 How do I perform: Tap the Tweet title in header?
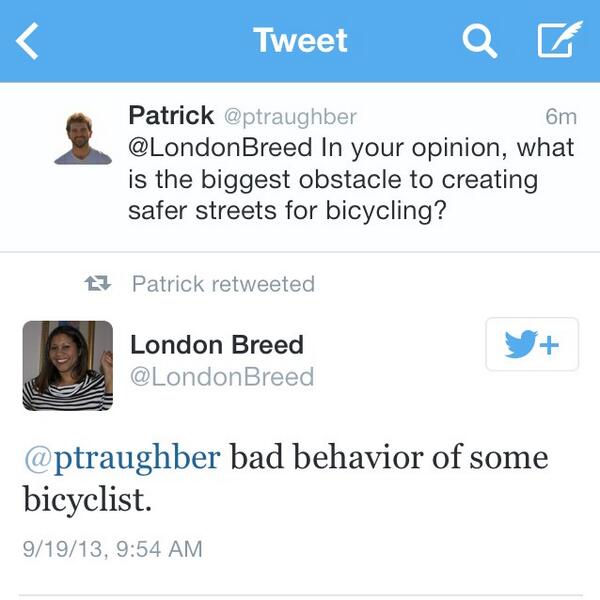300,41
